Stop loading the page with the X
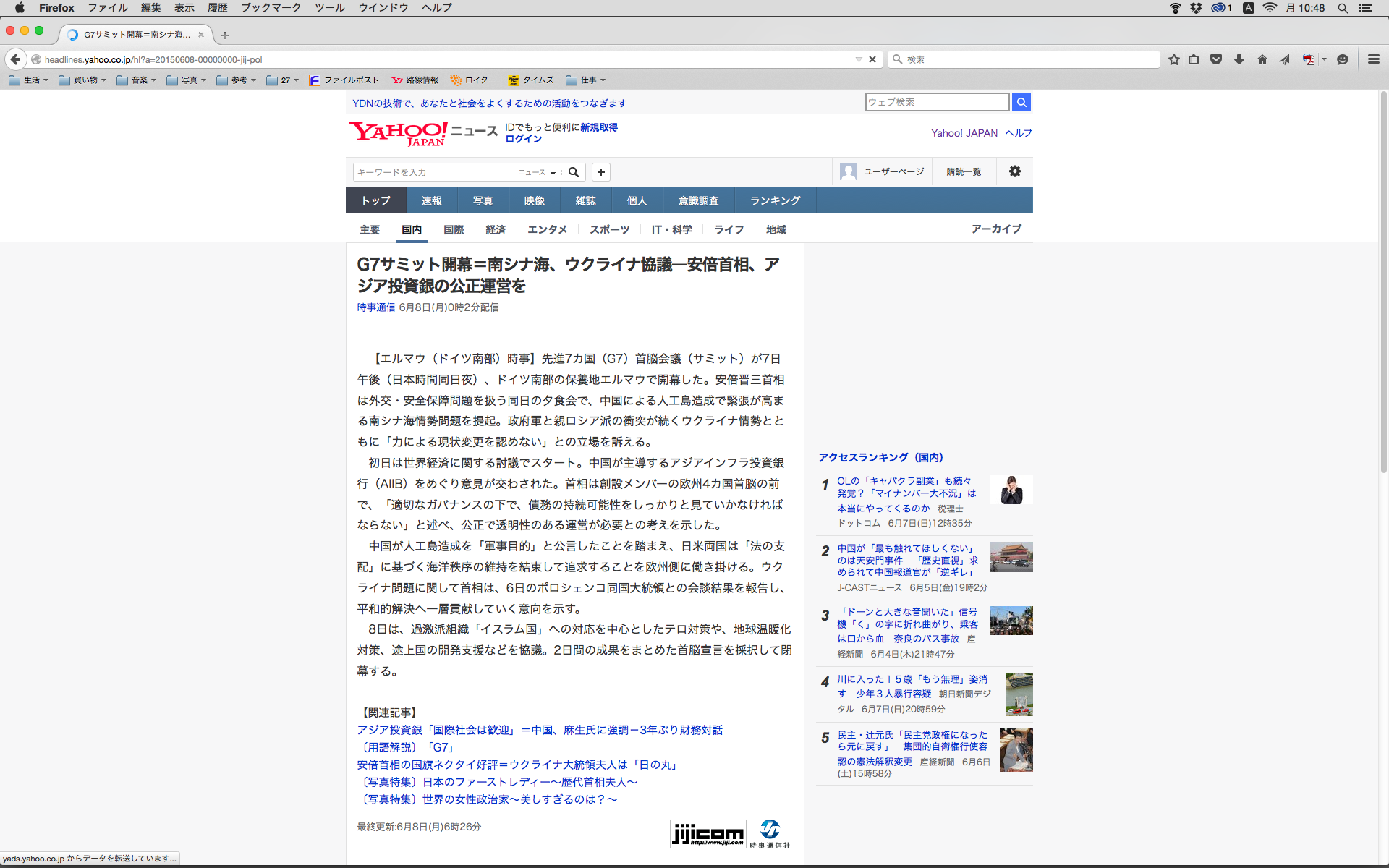This screenshot has width=1389, height=868. tap(872, 59)
